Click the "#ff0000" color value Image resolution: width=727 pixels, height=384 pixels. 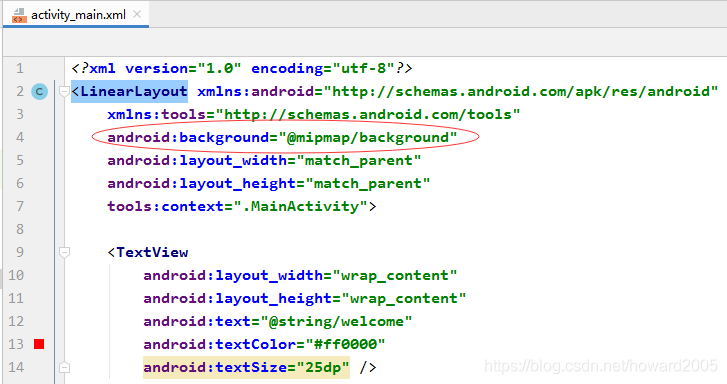pyautogui.click(x=345, y=344)
